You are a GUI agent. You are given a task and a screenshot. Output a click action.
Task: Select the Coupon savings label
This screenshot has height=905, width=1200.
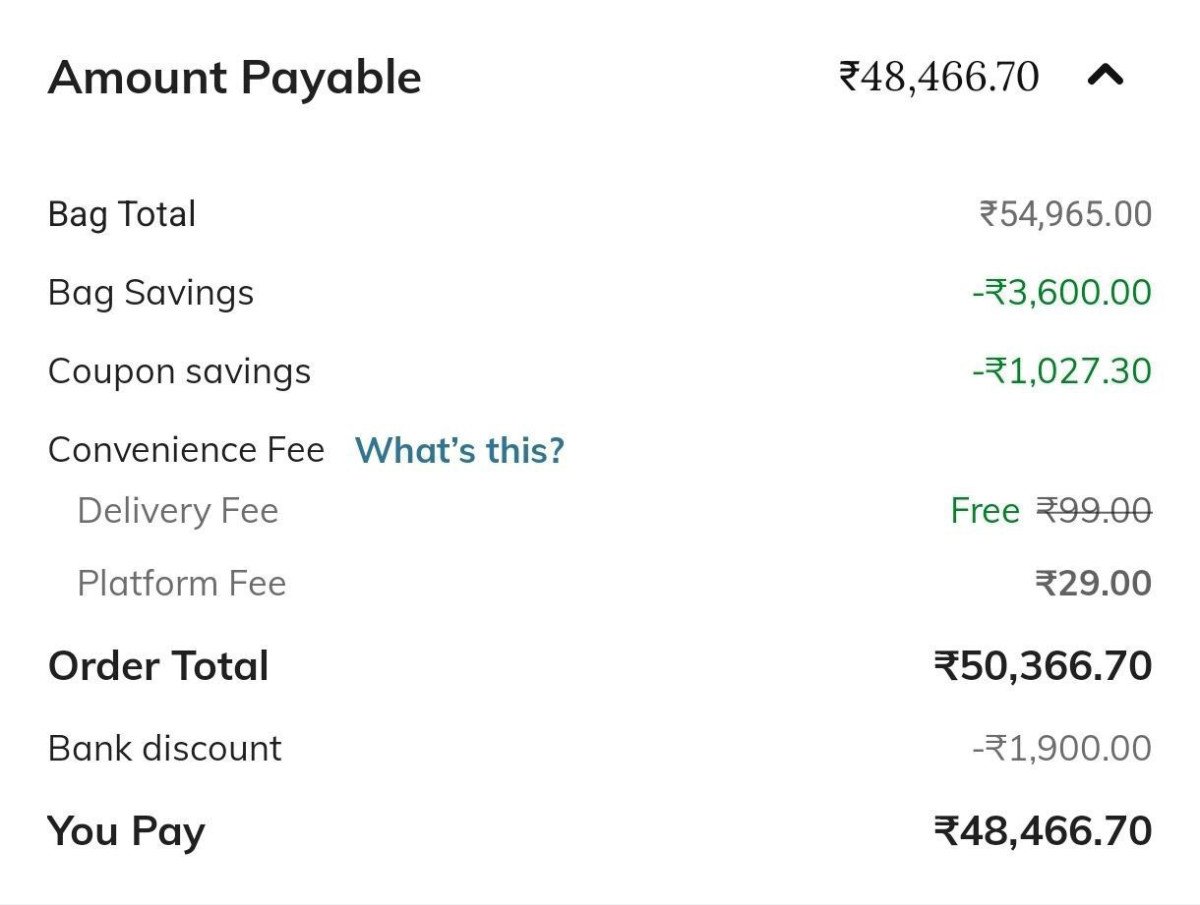pos(179,371)
